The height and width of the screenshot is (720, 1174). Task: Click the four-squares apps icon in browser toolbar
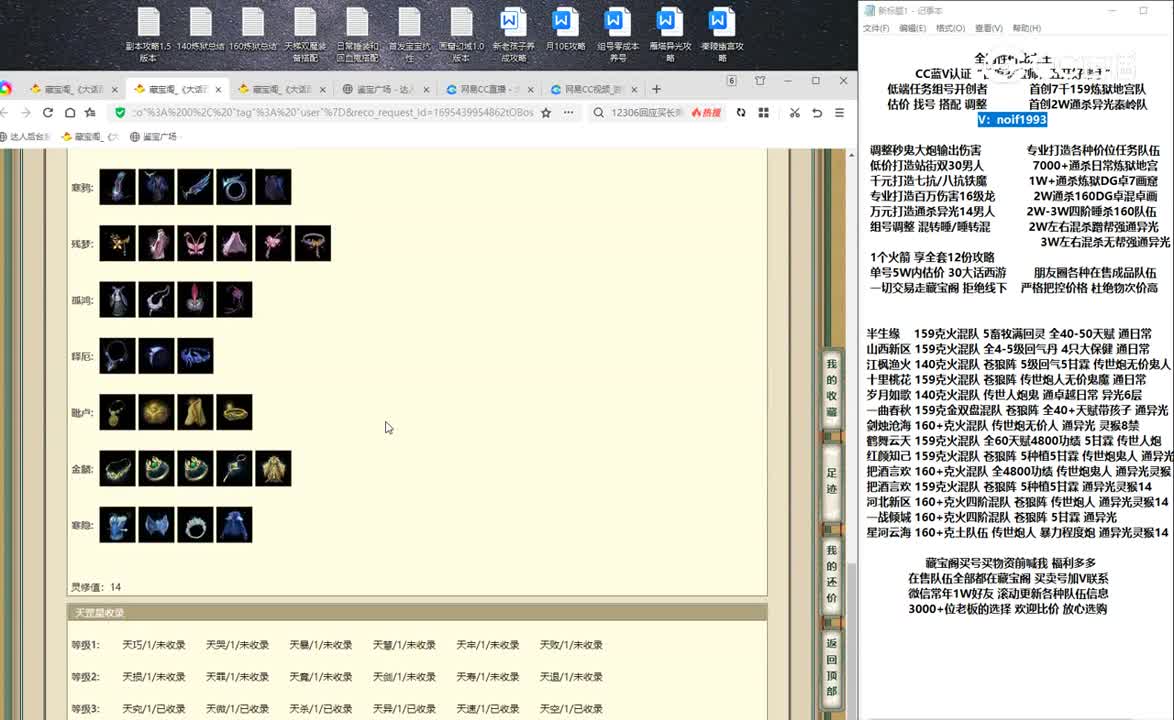pyautogui.click(x=764, y=112)
